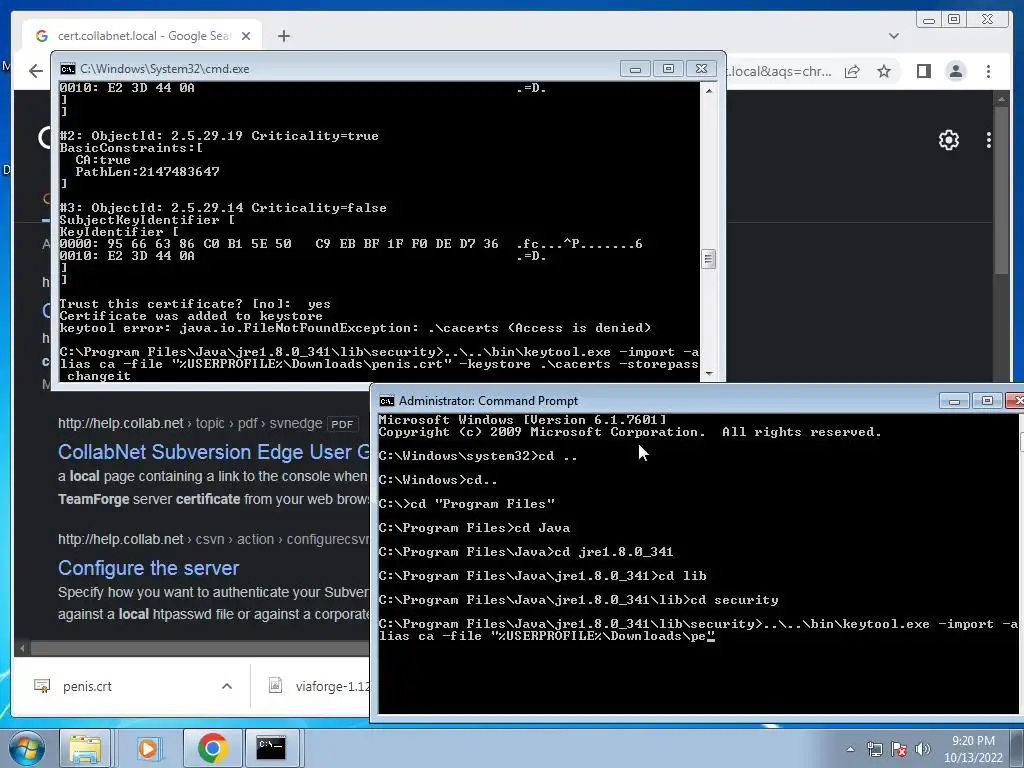Click the 'PathLen:2147483647' line in cmd.exe
This screenshot has height=768, width=1024.
coord(147,172)
